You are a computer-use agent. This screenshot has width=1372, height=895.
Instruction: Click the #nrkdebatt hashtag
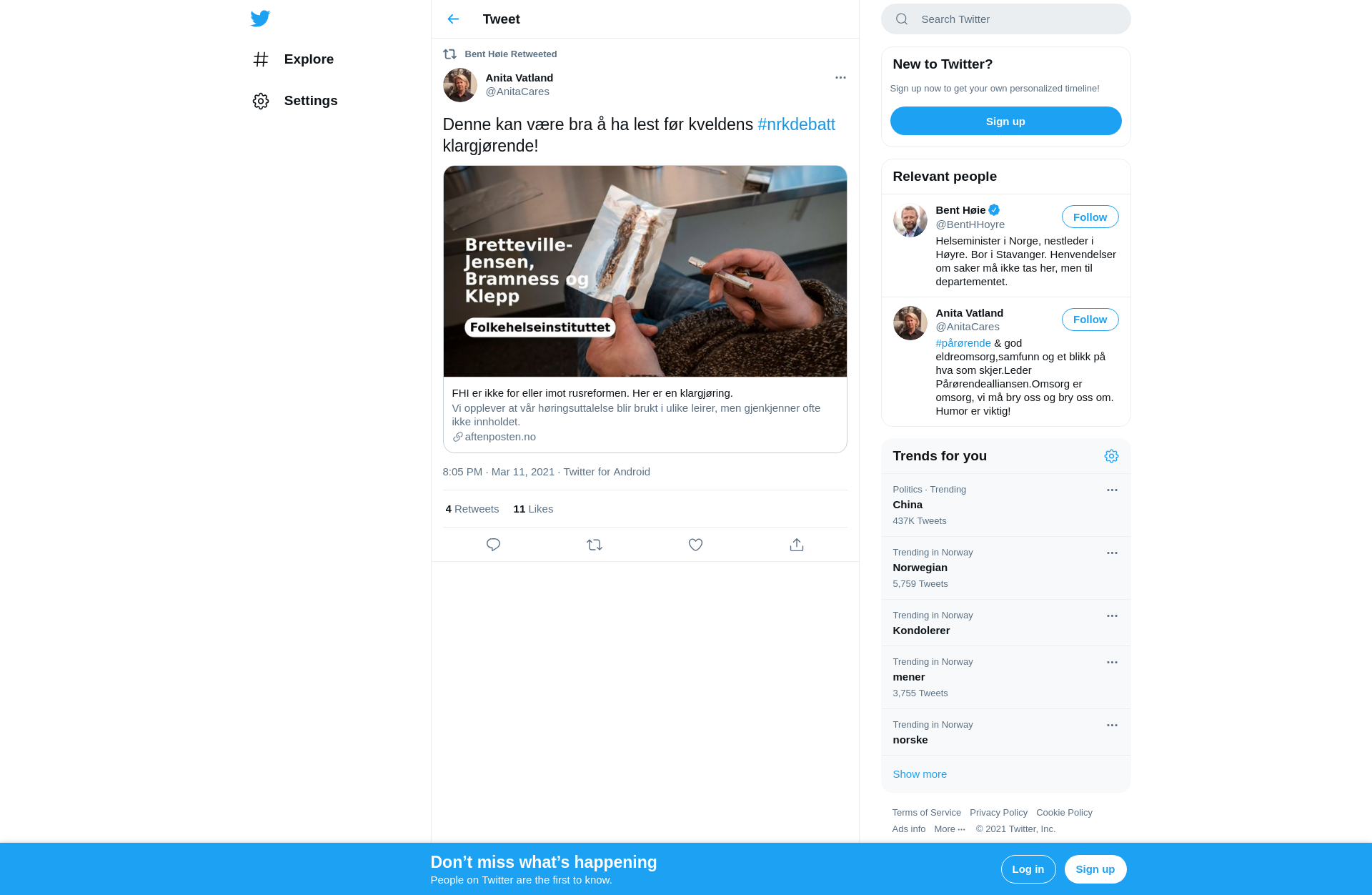tap(796, 124)
